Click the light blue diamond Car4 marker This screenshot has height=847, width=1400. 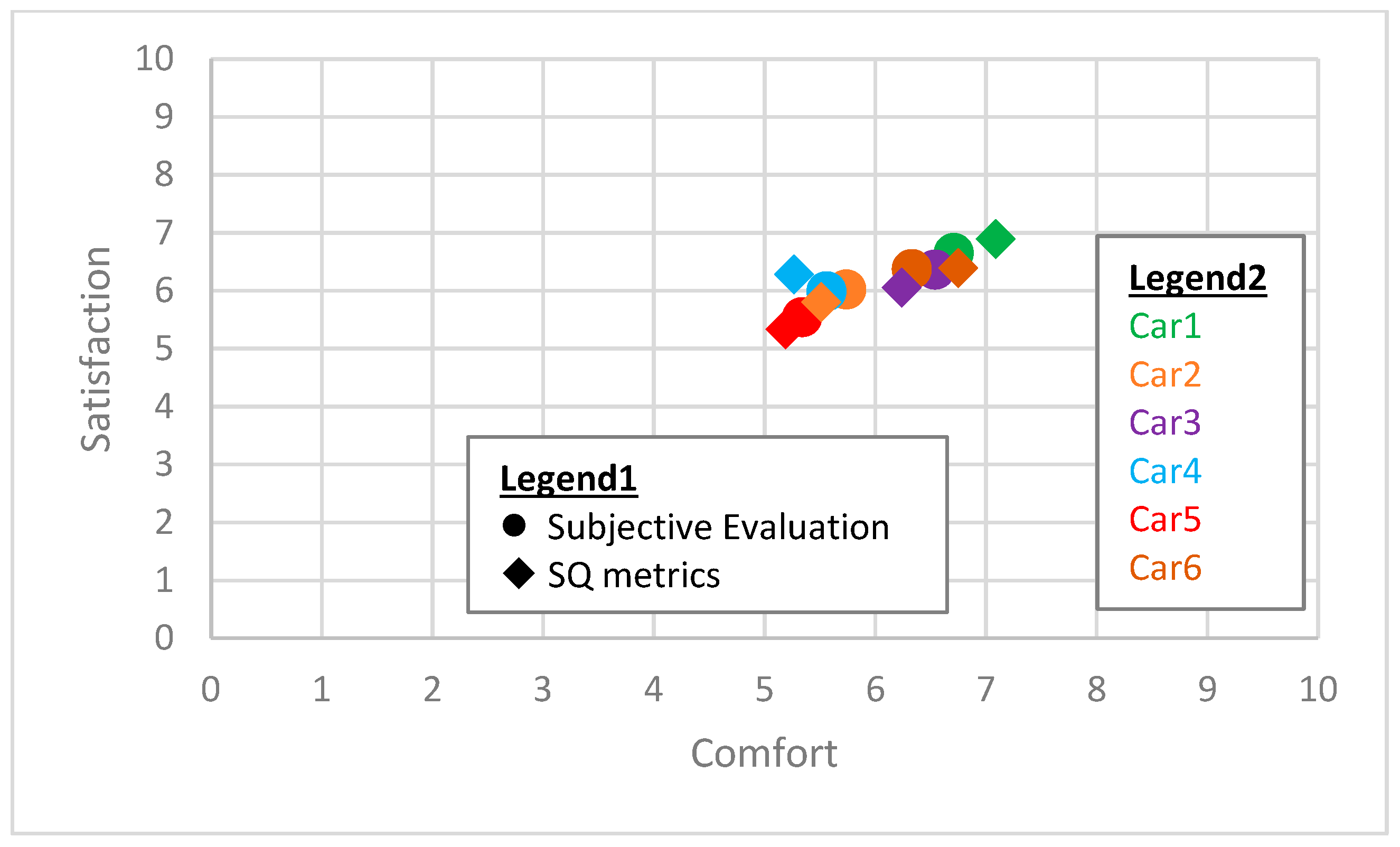(793, 274)
